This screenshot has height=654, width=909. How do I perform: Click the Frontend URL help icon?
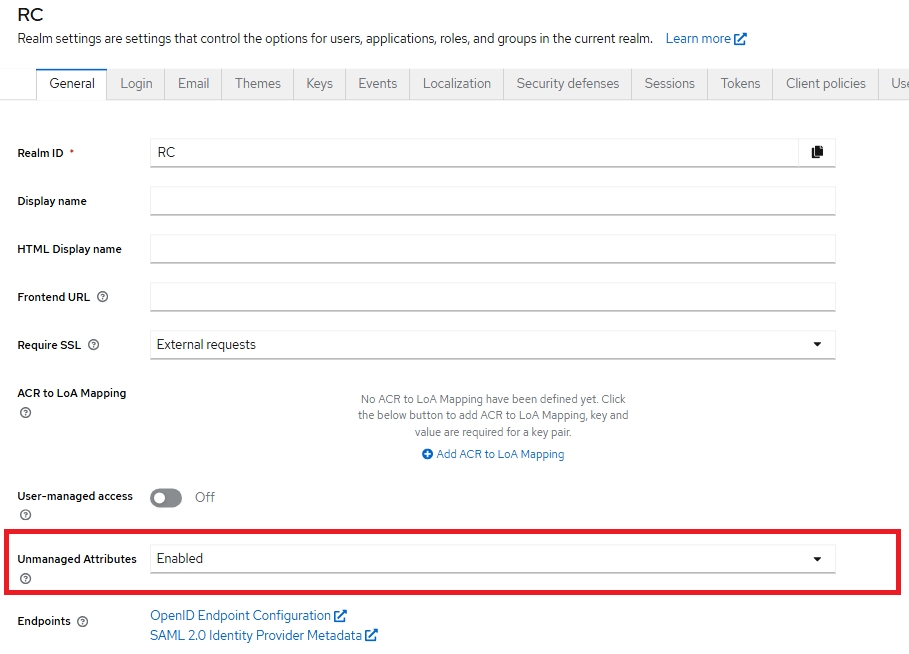click(x=102, y=297)
